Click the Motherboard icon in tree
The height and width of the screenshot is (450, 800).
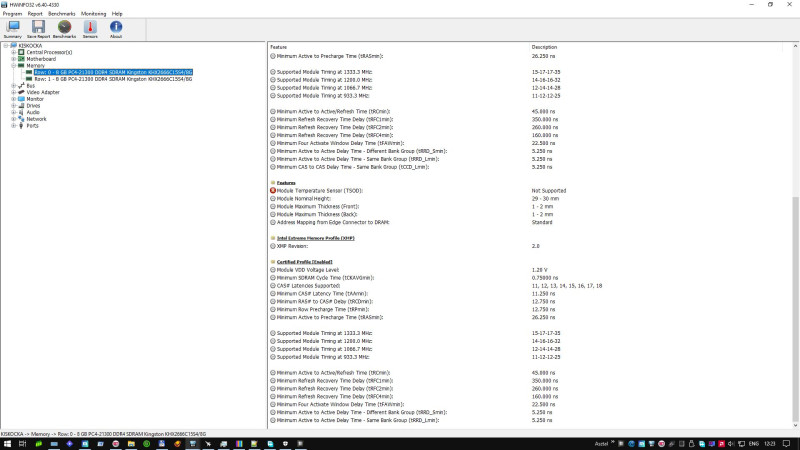[x=21, y=59]
